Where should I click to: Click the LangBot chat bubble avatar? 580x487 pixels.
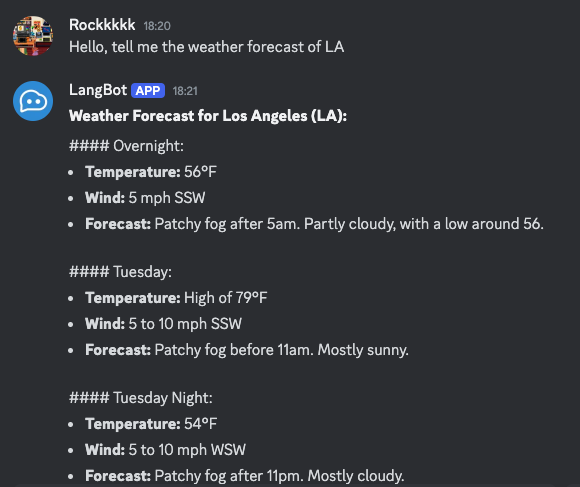click(33, 101)
